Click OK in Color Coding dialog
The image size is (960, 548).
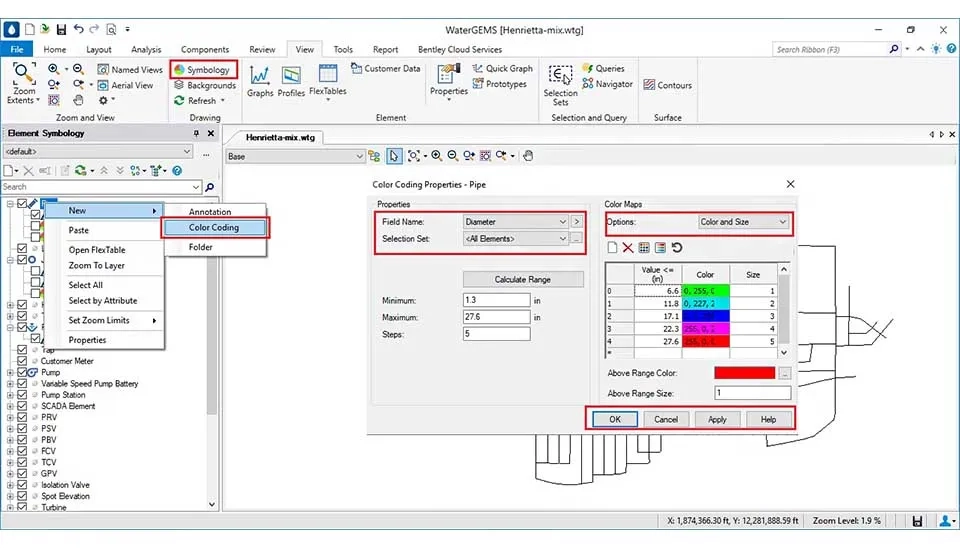pos(615,419)
